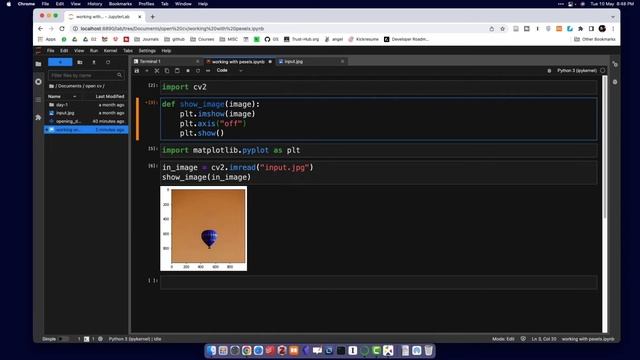Close the Terminal 1 tab
The height and width of the screenshot is (360, 640).
point(198,61)
